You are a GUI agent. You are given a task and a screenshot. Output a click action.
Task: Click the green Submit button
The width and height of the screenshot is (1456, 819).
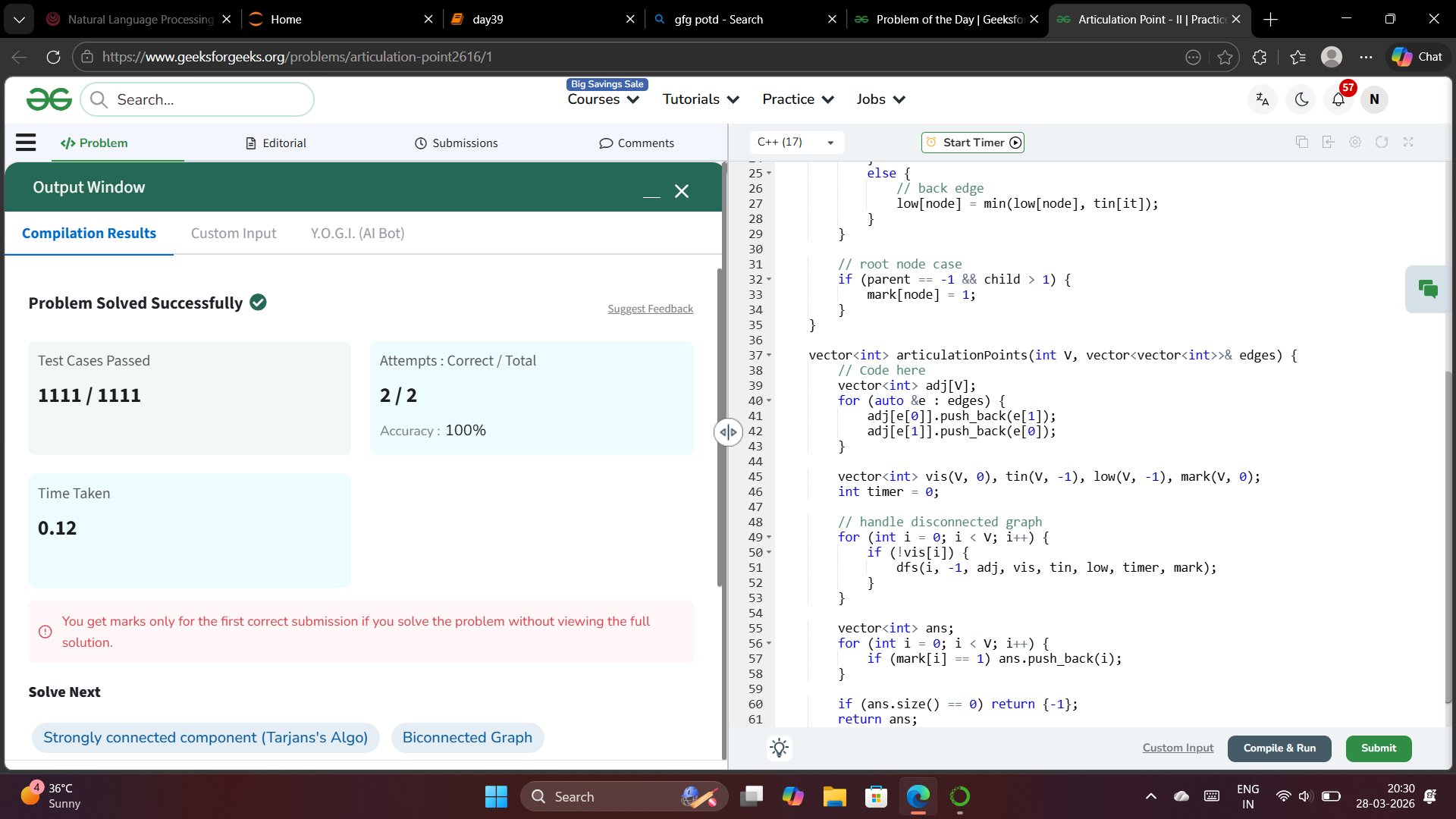[x=1378, y=748]
